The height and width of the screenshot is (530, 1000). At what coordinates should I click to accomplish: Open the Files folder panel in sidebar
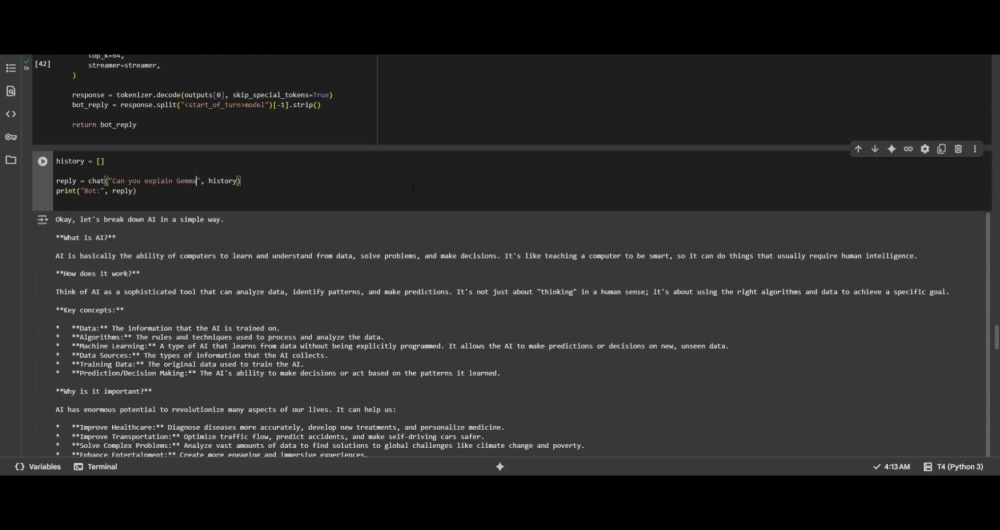pos(11,160)
